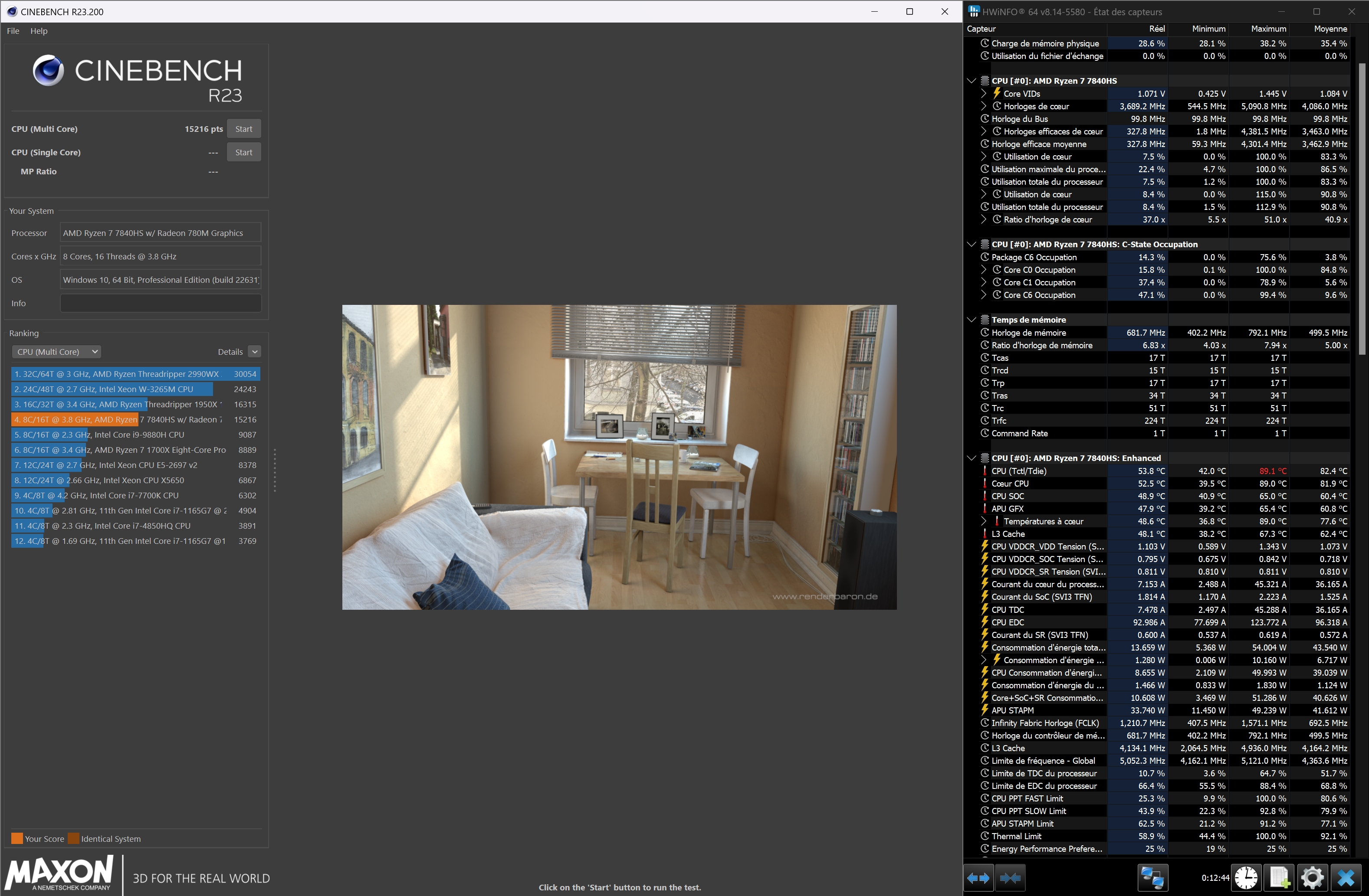Image resolution: width=1369 pixels, height=896 pixels.
Task: Start the CPU (Multi Core) test
Action: (243, 129)
